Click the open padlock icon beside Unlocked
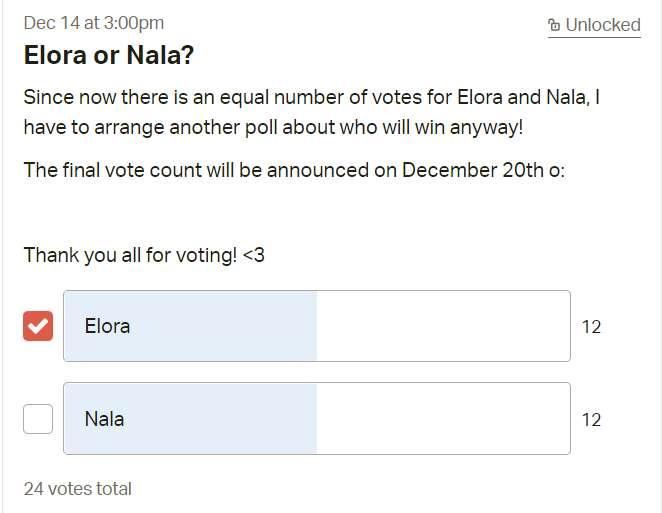Viewport: 662px width, 513px height. (554, 25)
